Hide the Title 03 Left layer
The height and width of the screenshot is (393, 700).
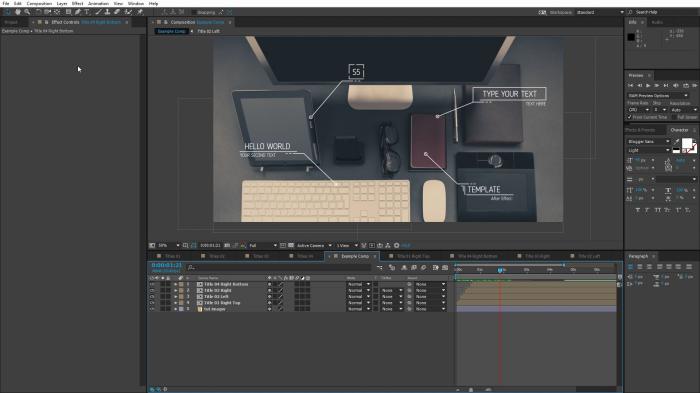pos(152,297)
